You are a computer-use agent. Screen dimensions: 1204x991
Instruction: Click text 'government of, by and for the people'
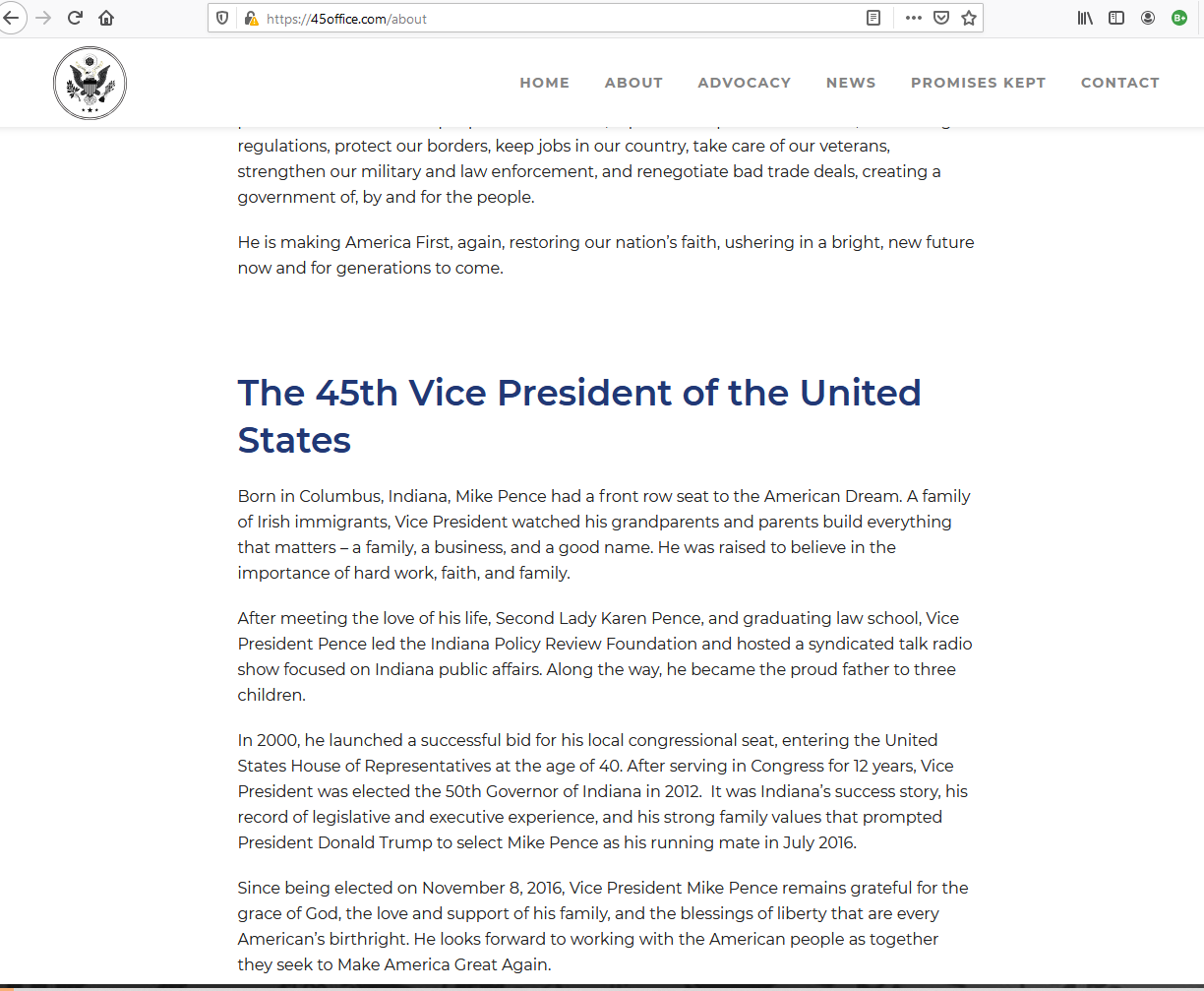click(386, 197)
